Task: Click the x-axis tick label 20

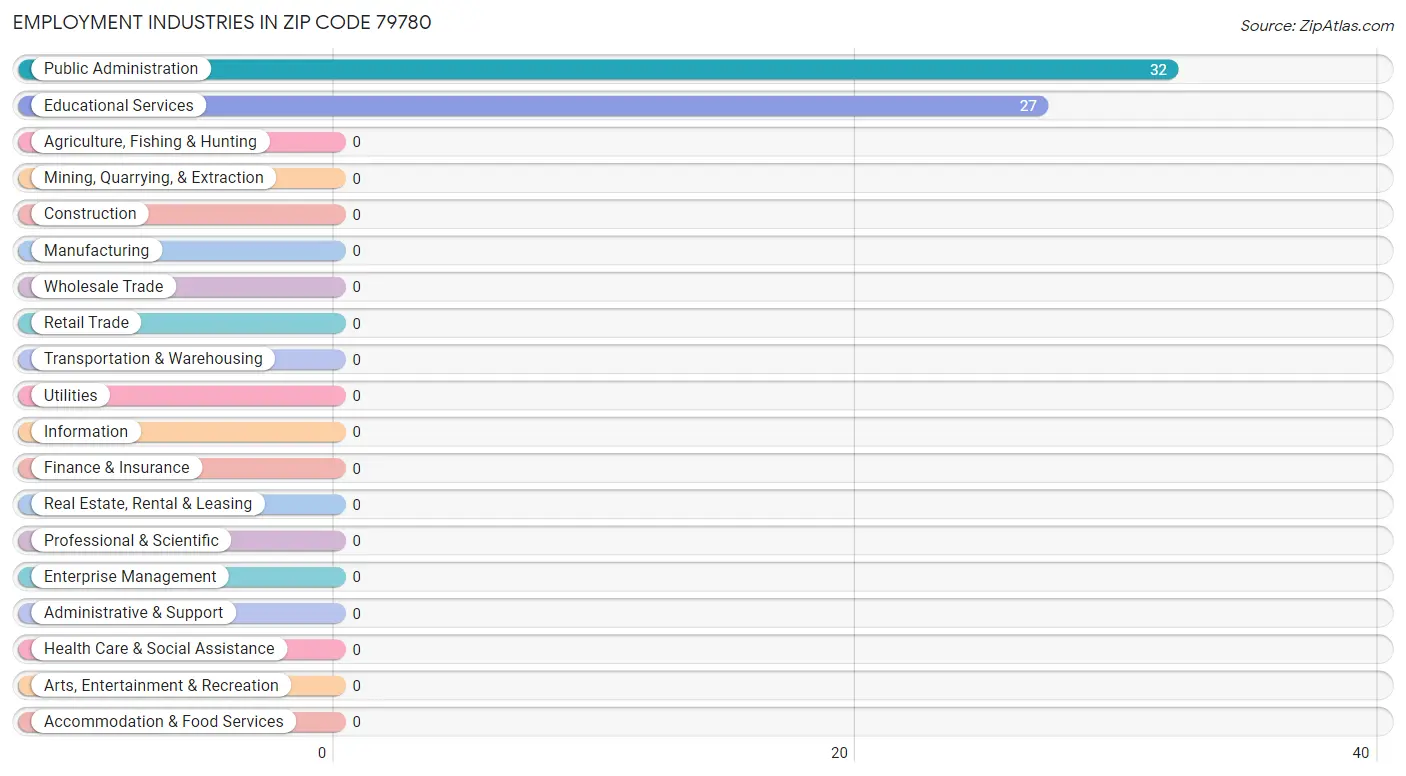Action: coord(841,753)
